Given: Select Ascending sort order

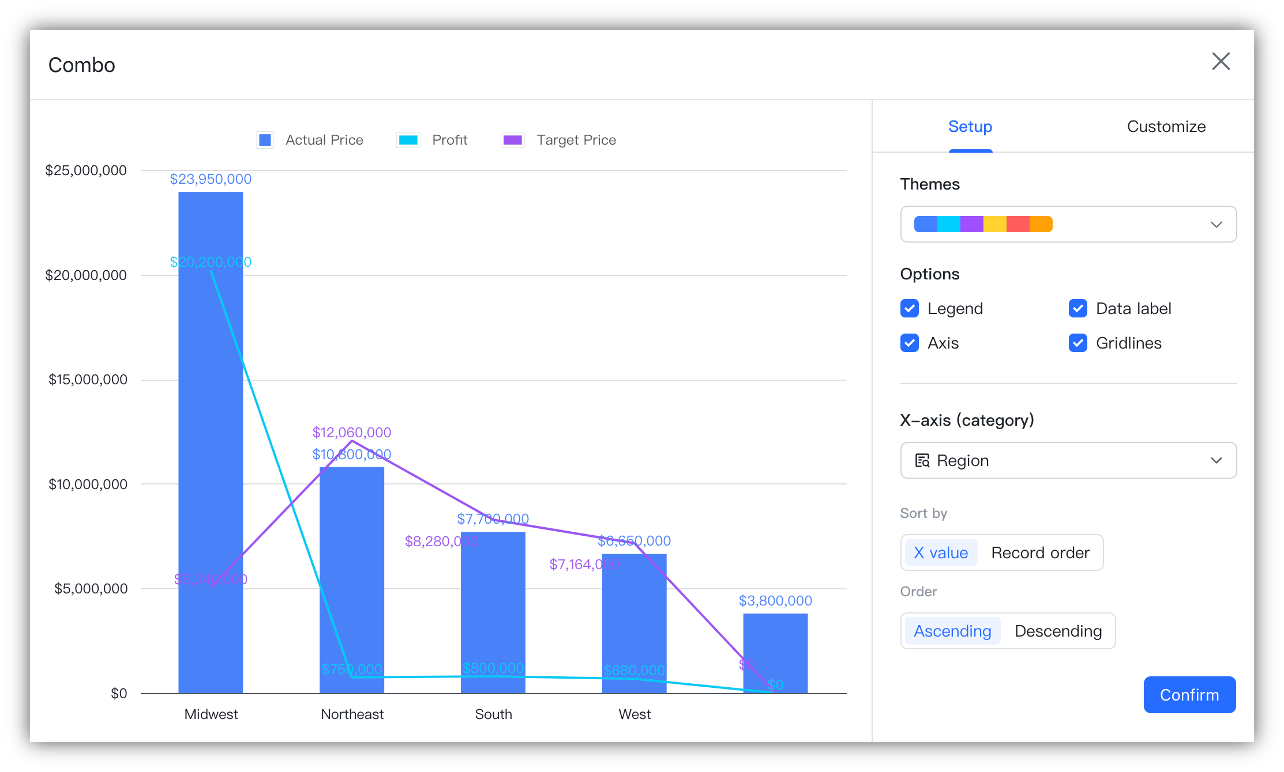Looking at the screenshot, I should tap(952, 630).
